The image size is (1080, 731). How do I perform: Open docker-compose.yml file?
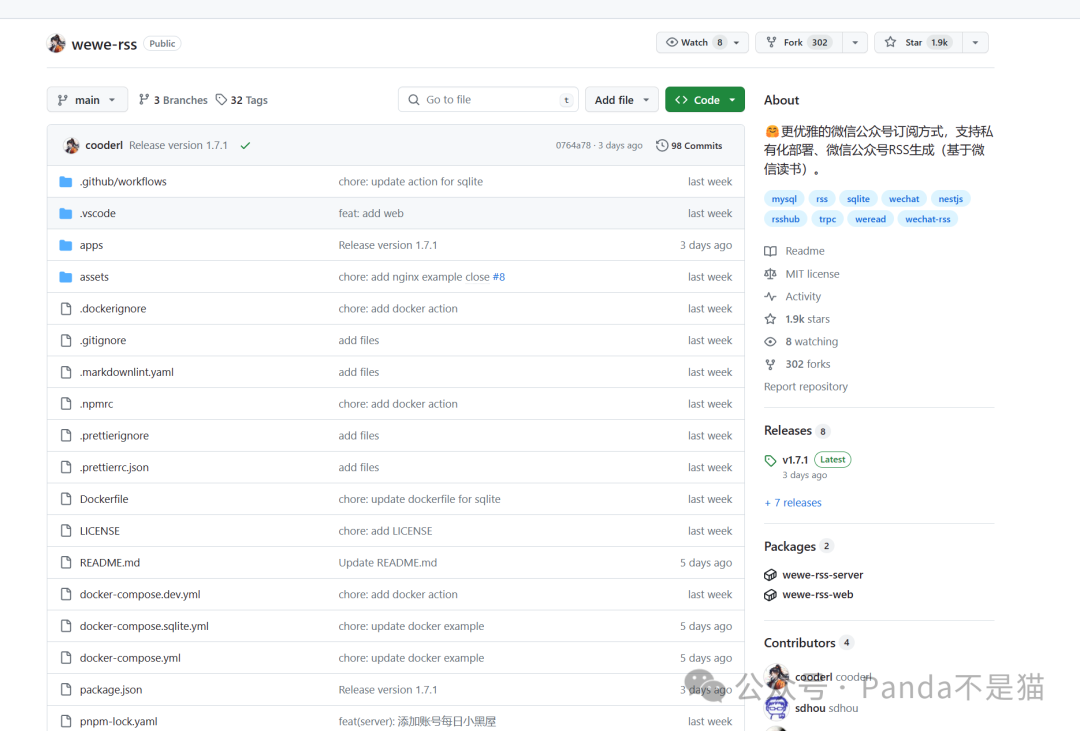click(130, 658)
